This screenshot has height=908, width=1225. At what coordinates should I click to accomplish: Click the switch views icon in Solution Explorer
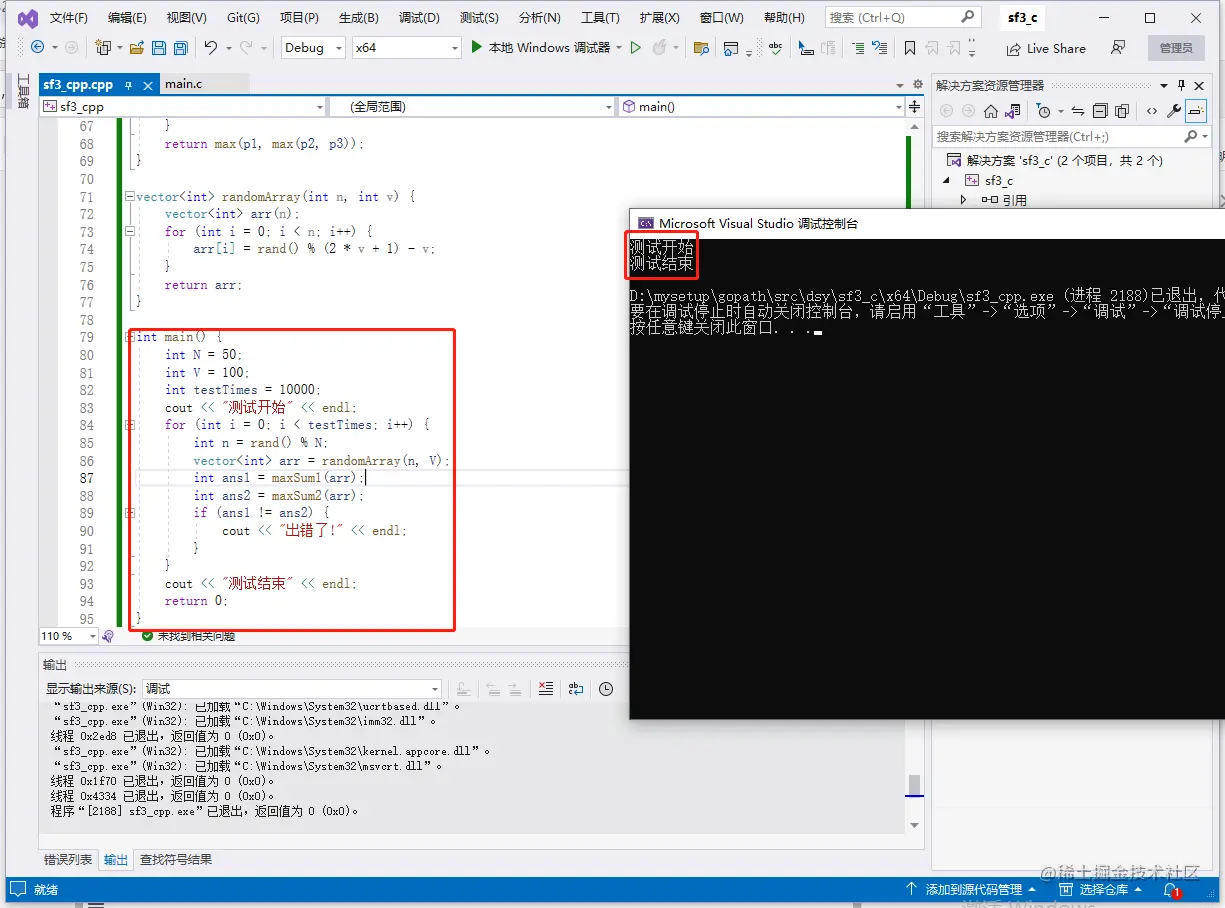1013,111
